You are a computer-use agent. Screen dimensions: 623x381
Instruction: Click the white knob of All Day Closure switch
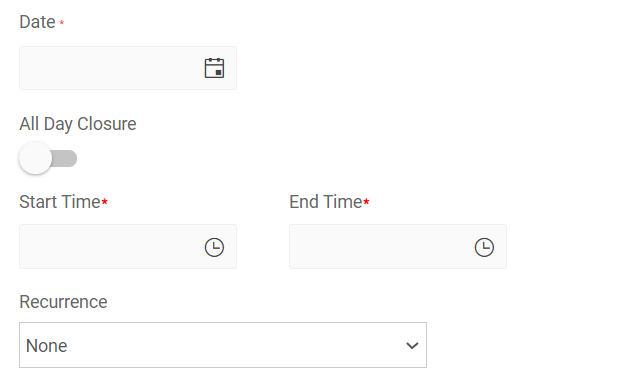click(x=35, y=158)
